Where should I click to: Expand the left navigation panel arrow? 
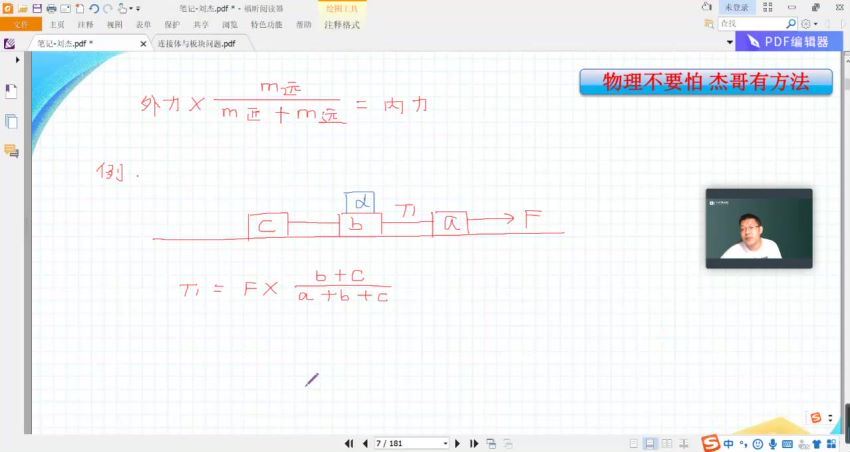(x=17, y=60)
